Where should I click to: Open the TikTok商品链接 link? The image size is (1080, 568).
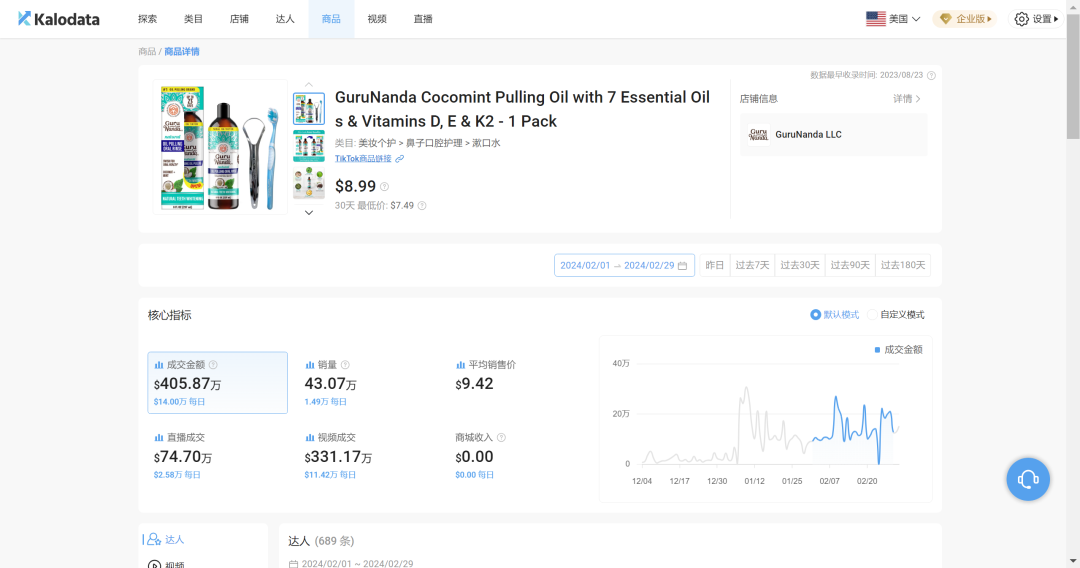(364, 159)
